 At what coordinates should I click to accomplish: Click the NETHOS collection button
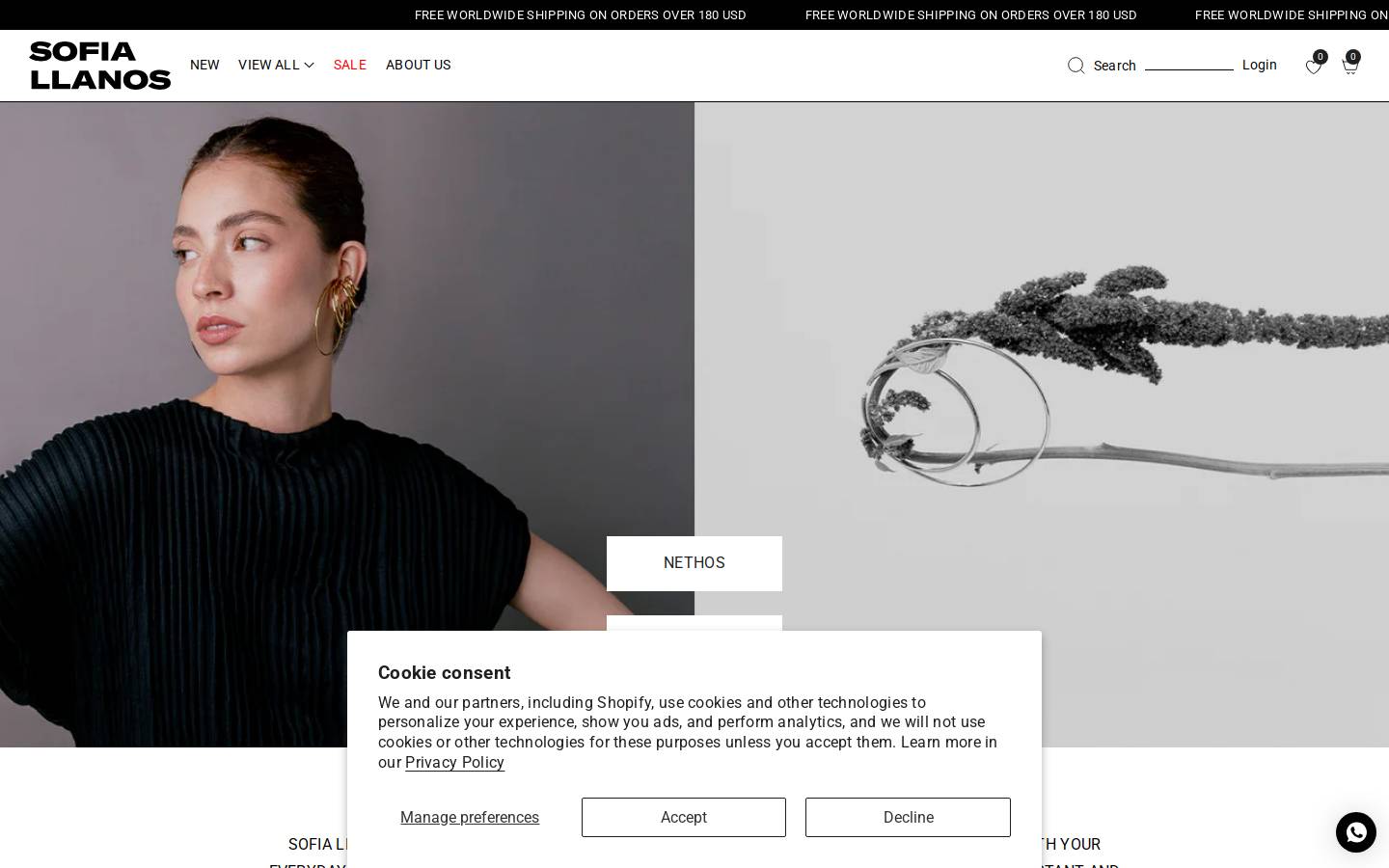694,563
